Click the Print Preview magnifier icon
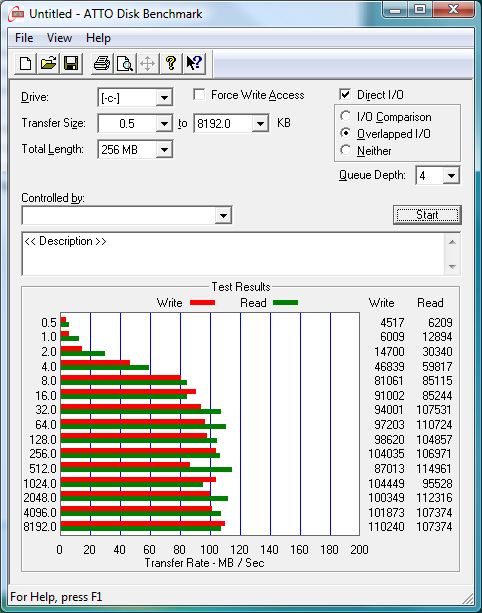Image resolution: width=482 pixels, height=613 pixels. point(125,63)
